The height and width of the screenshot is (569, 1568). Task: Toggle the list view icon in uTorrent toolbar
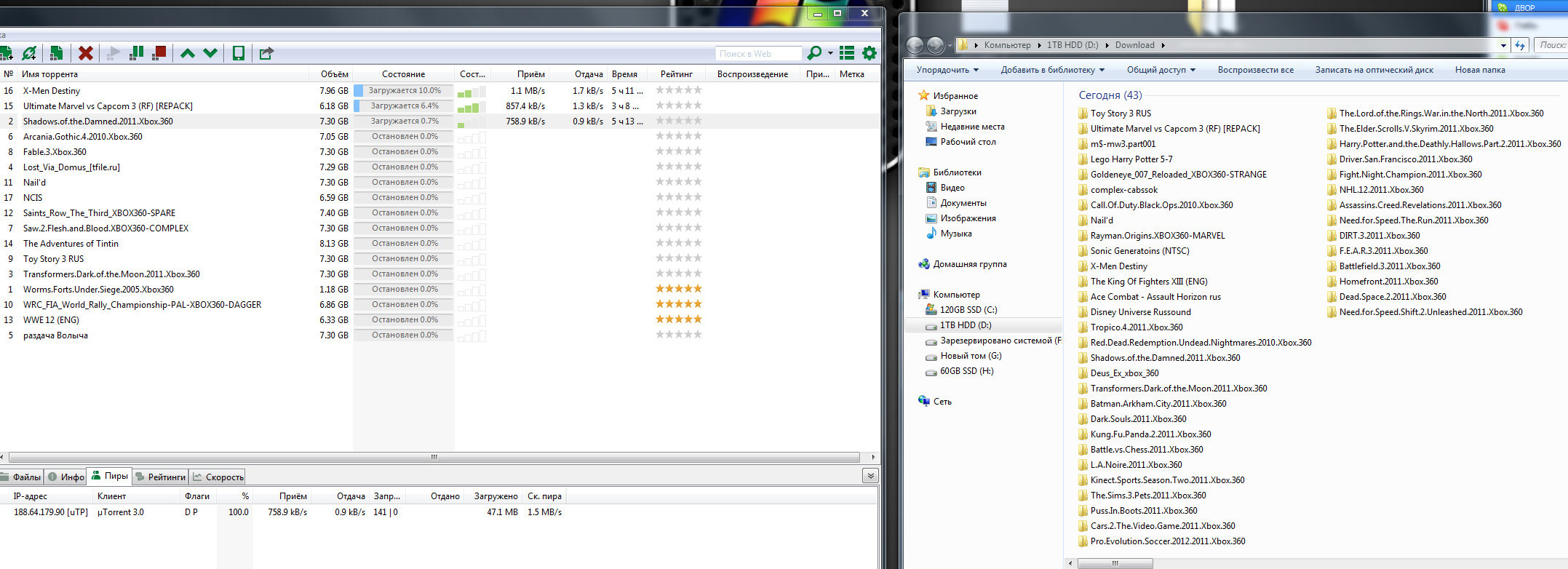[847, 53]
